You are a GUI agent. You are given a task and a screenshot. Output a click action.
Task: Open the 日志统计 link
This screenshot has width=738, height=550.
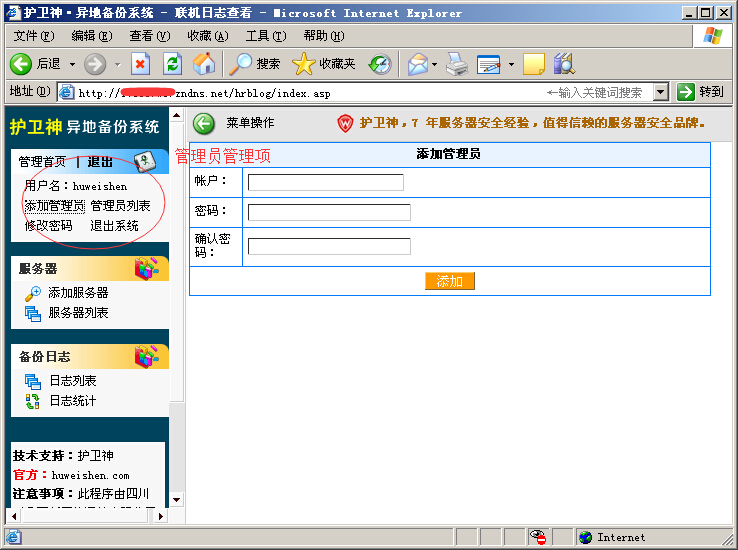[x=73, y=401]
